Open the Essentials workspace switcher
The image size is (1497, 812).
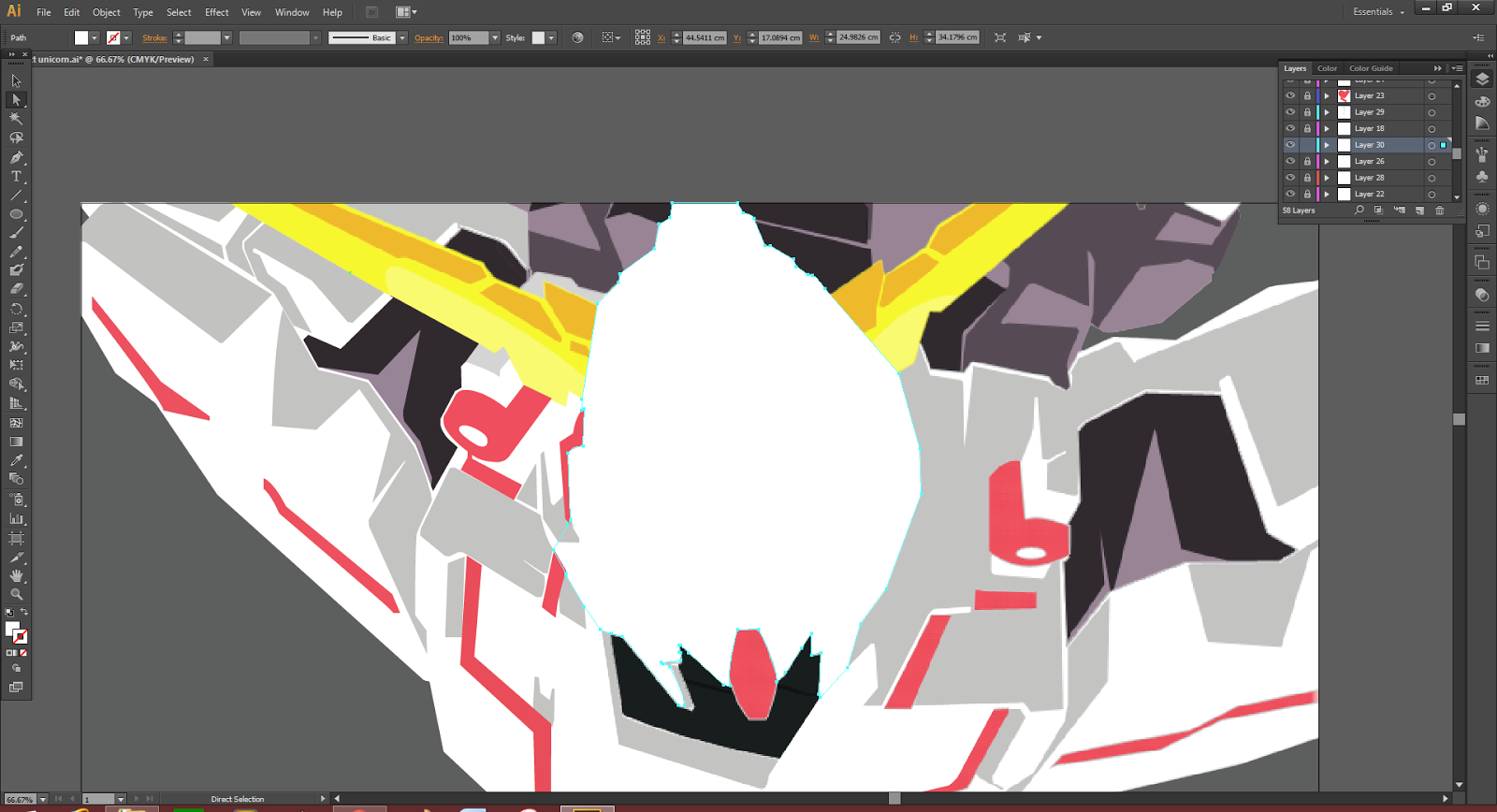1378,12
